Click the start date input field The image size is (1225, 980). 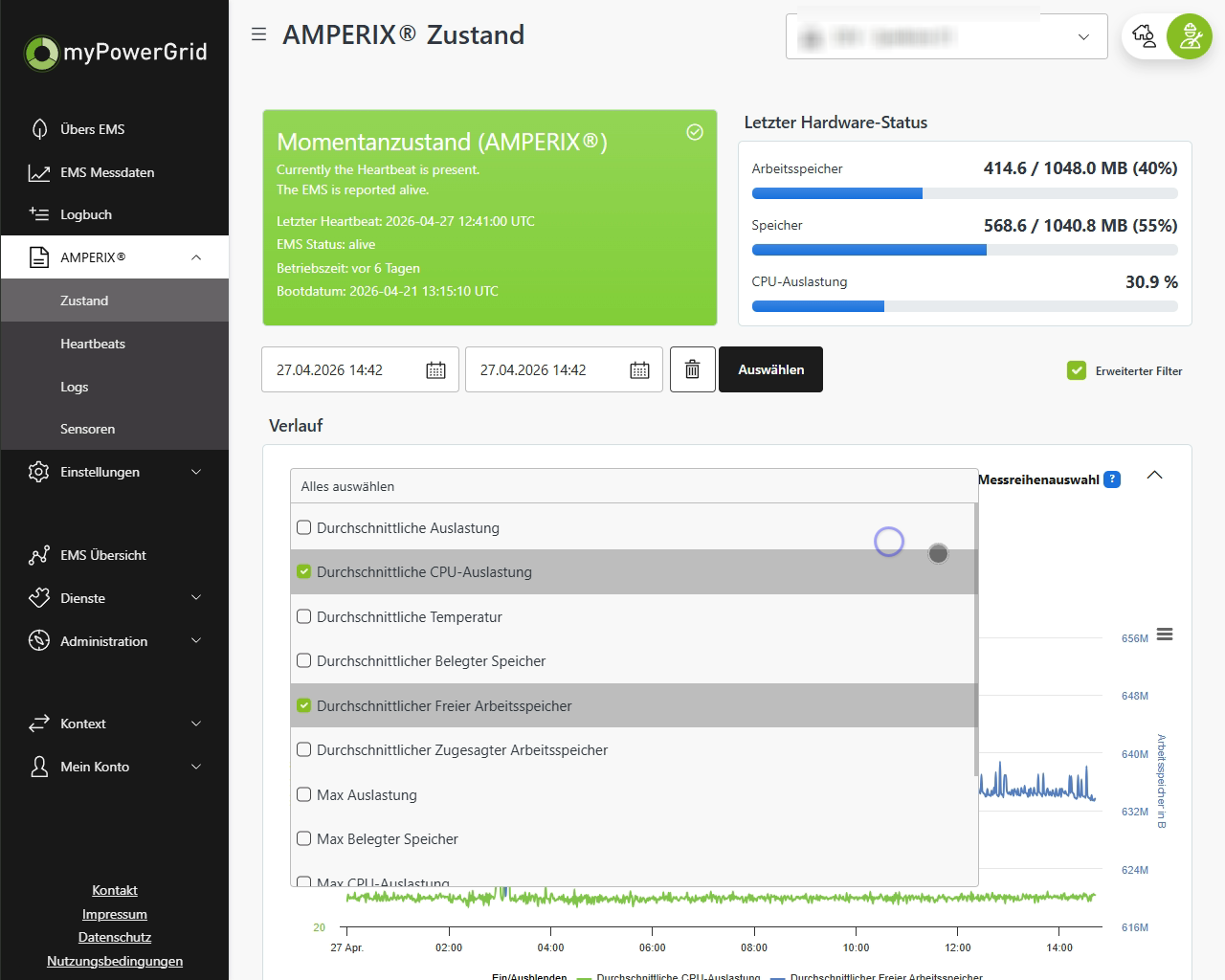click(360, 369)
